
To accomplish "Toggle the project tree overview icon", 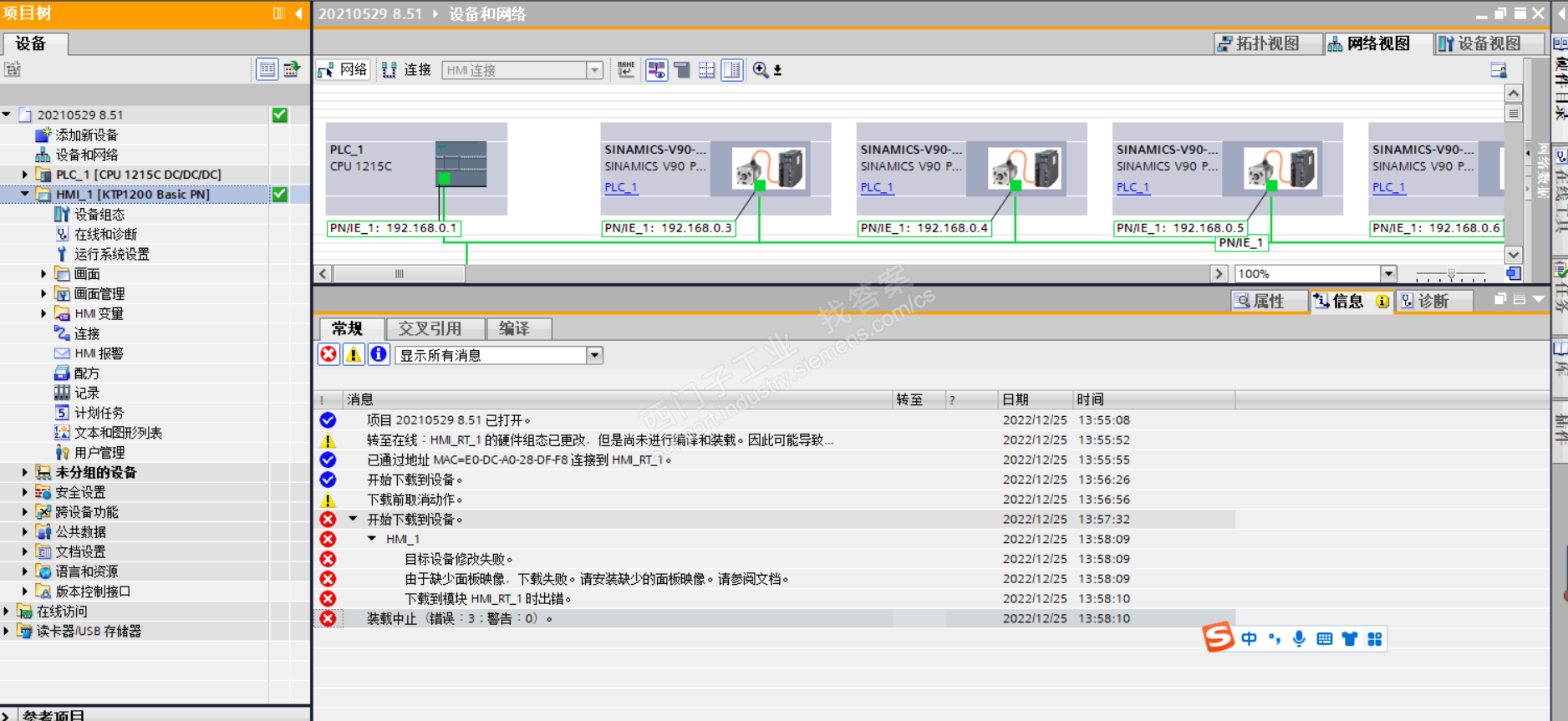I will point(267,69).
